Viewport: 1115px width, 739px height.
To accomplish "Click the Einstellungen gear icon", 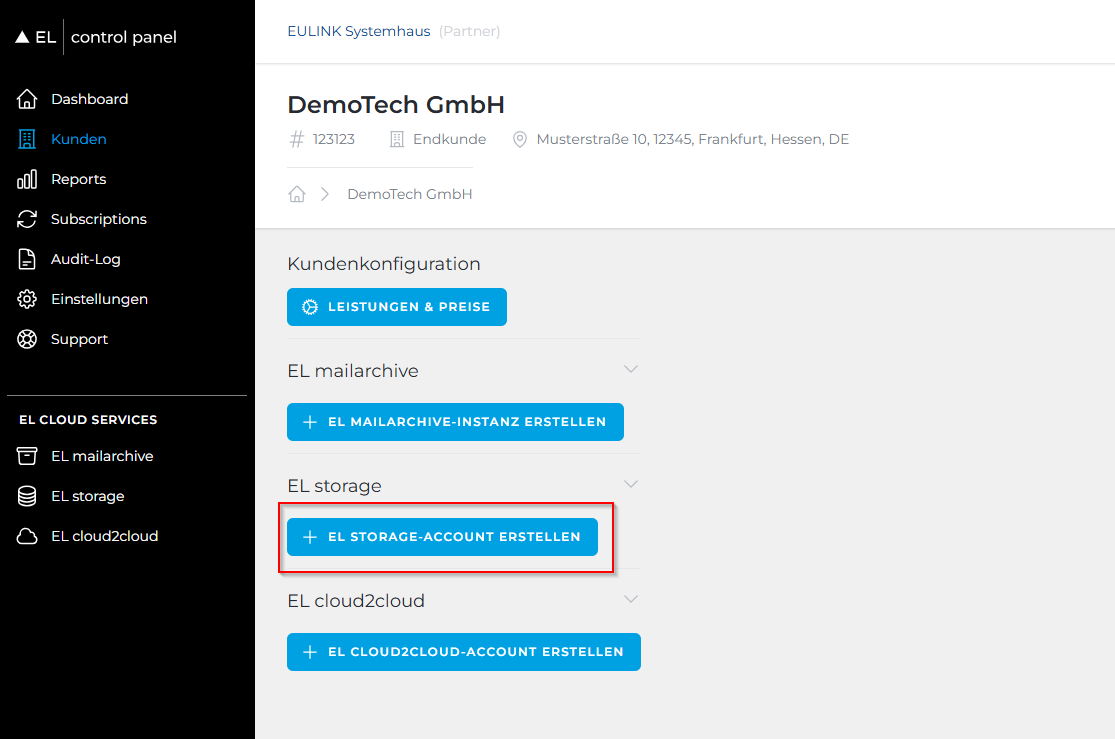I will [x=27, y=299].
